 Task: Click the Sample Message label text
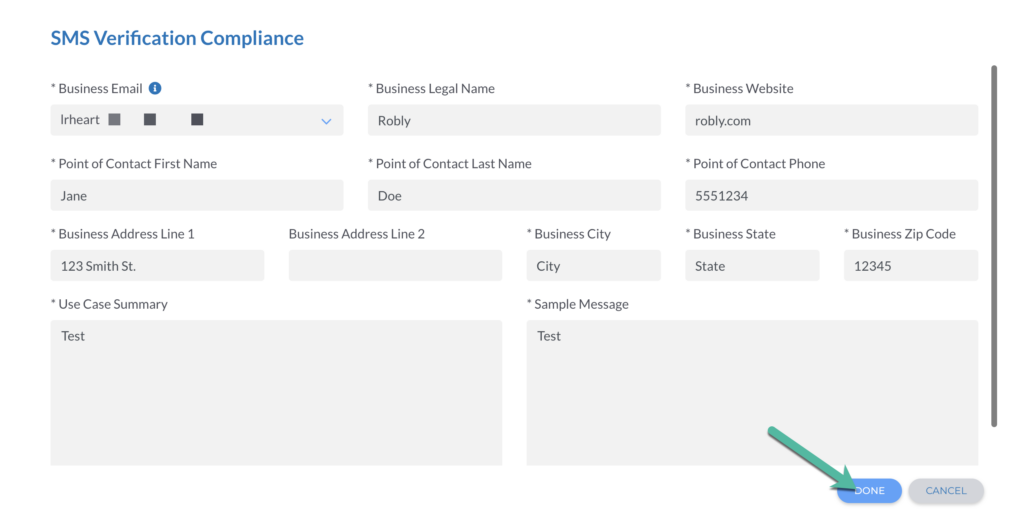tap(580, 304)
